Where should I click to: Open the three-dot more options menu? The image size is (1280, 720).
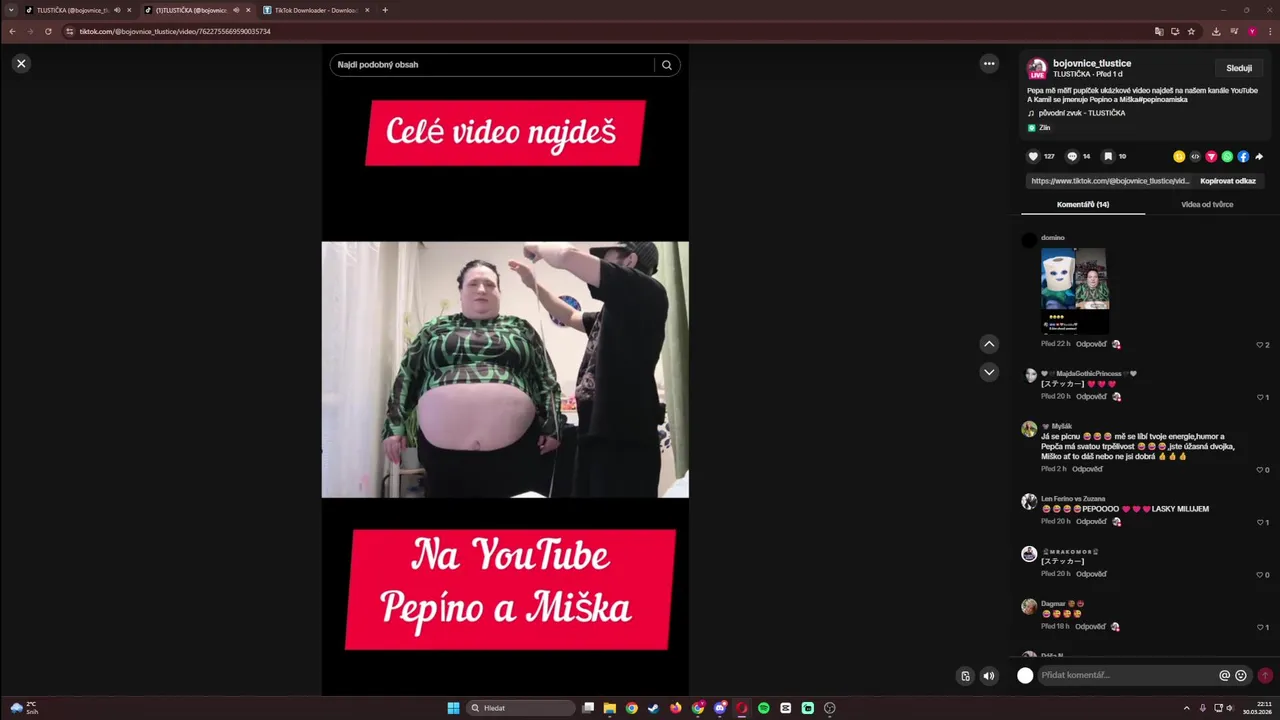[x=989, y=64]
